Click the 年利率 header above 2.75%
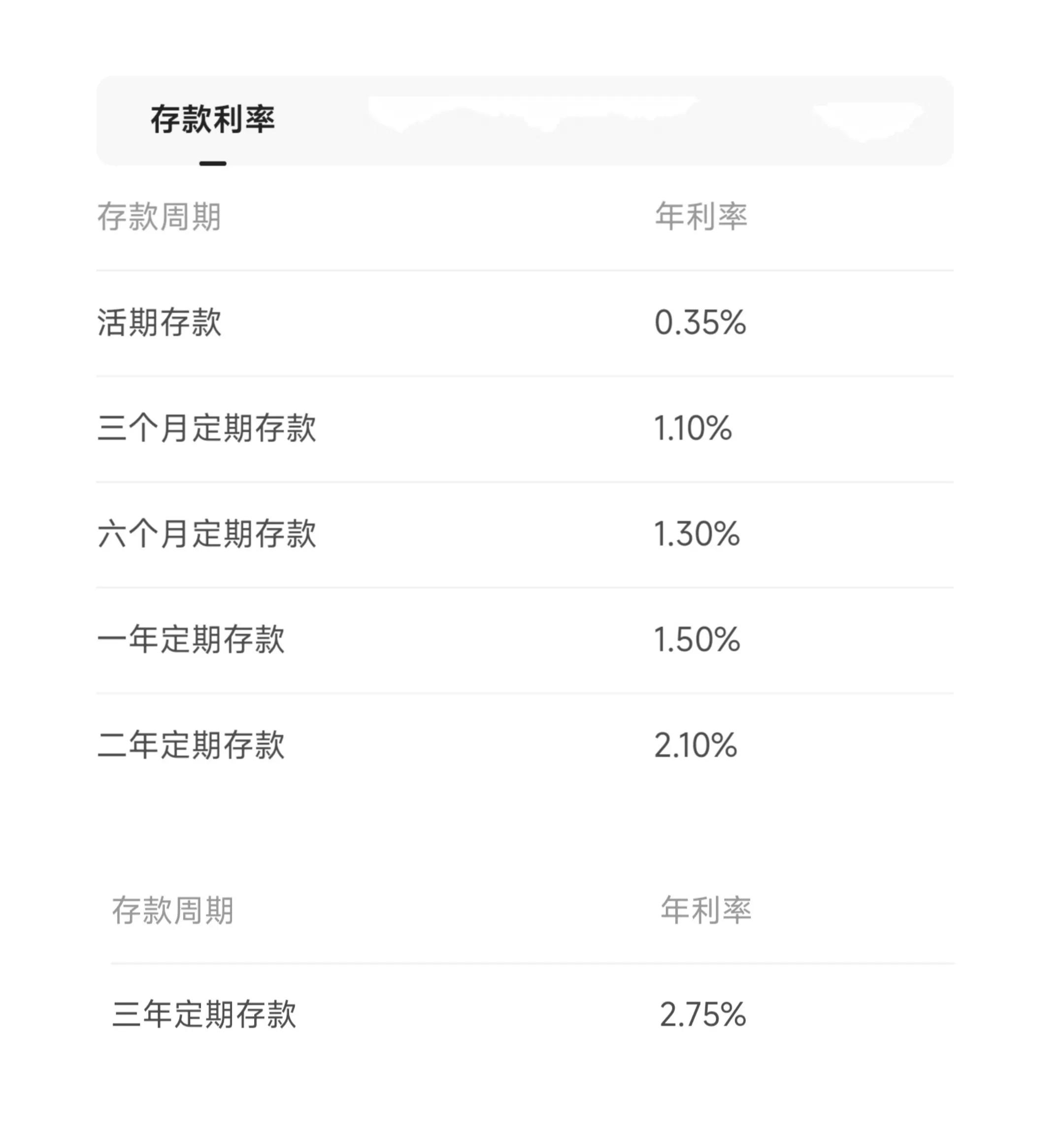Screen dimensions: 1064x1142 tap(705, 910)
